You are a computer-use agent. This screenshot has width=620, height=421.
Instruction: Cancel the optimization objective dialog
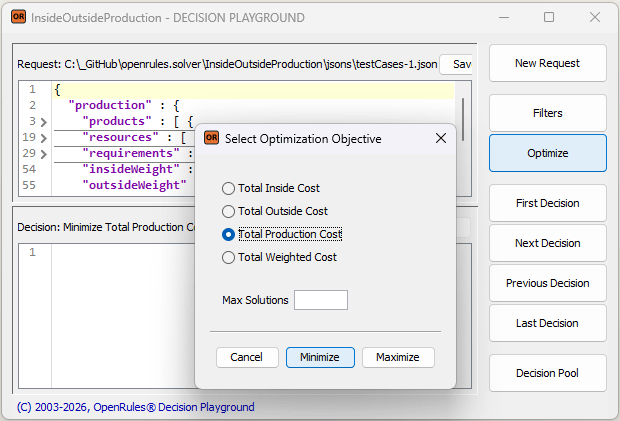(x=246, y=357)
